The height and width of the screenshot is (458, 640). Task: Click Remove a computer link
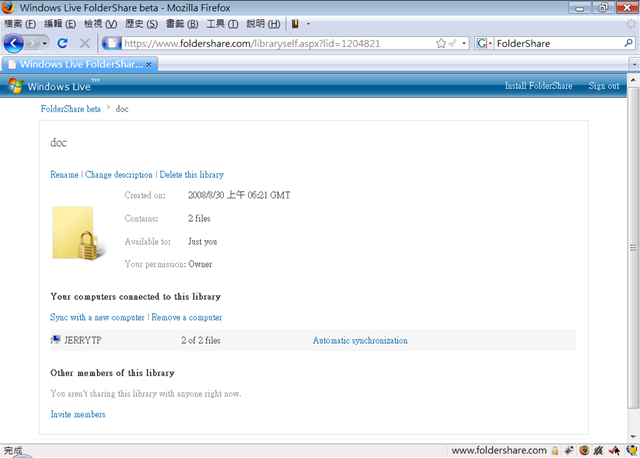click(x=187, y=317)
